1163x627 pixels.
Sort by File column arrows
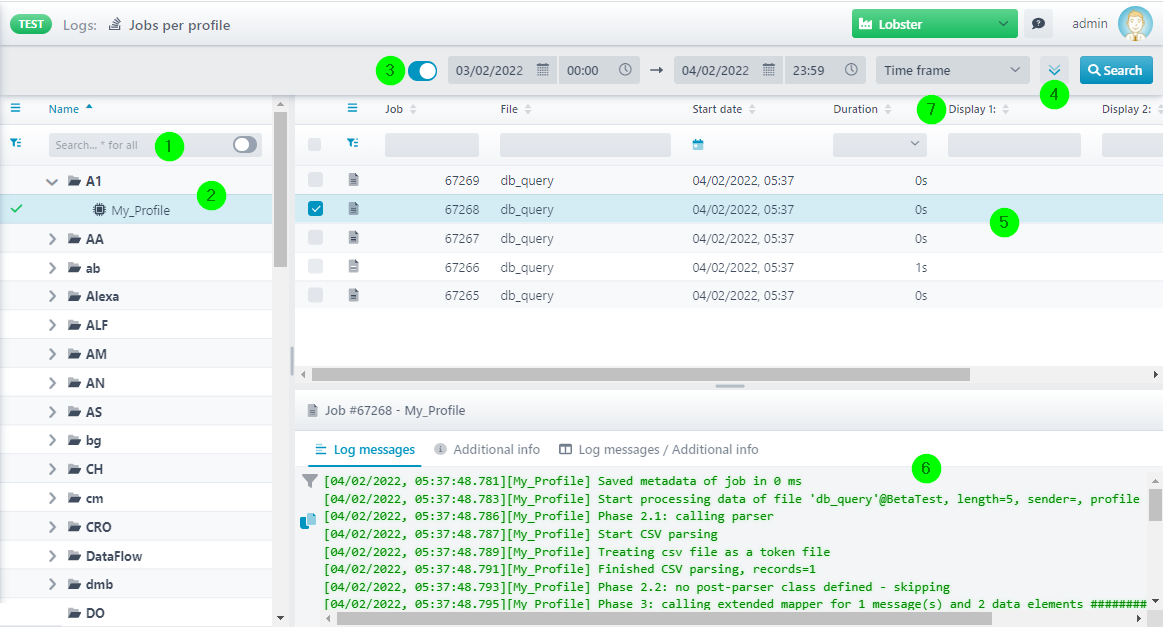pyautogui.click(x=528, y=109)
